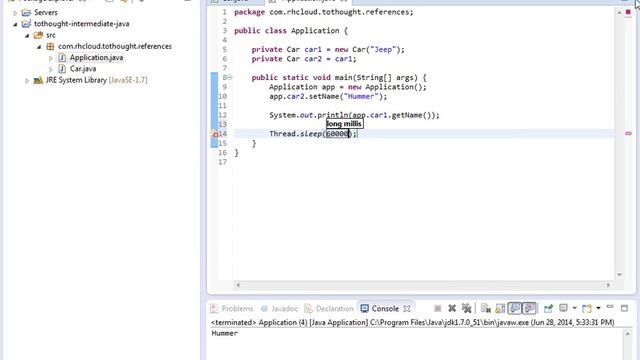This screenshot has width=640, height=360.
Task: Remove all terminated launches with double-X icon
Action: [466, 309]
